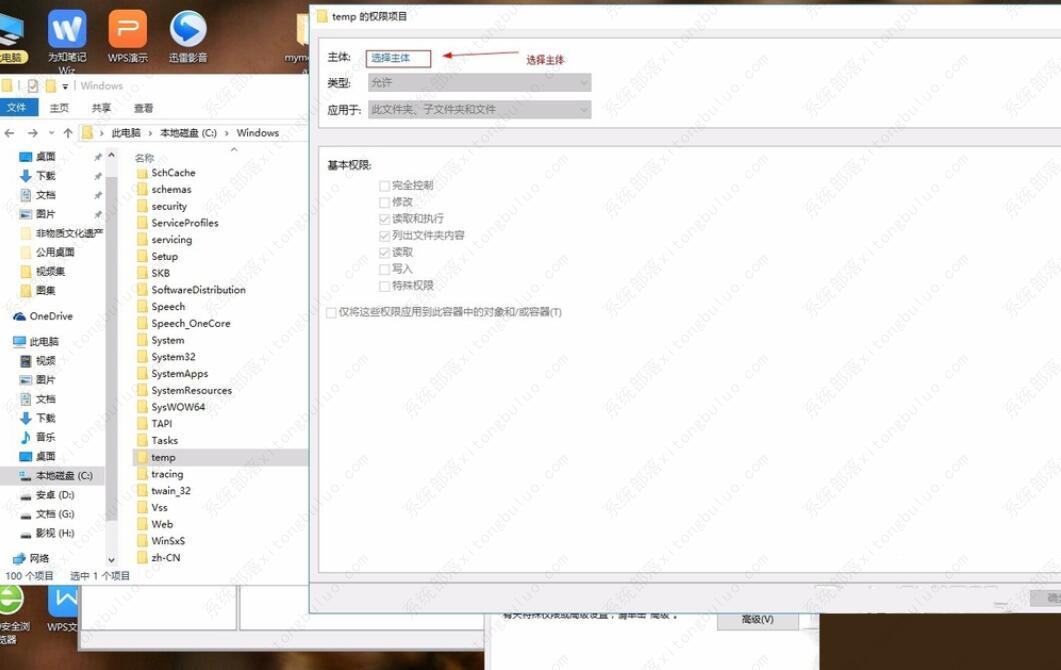The width and height of the screenshot is (1061, 670).
Task: Open 为知笔记 Wiz application
Action: 66,30
